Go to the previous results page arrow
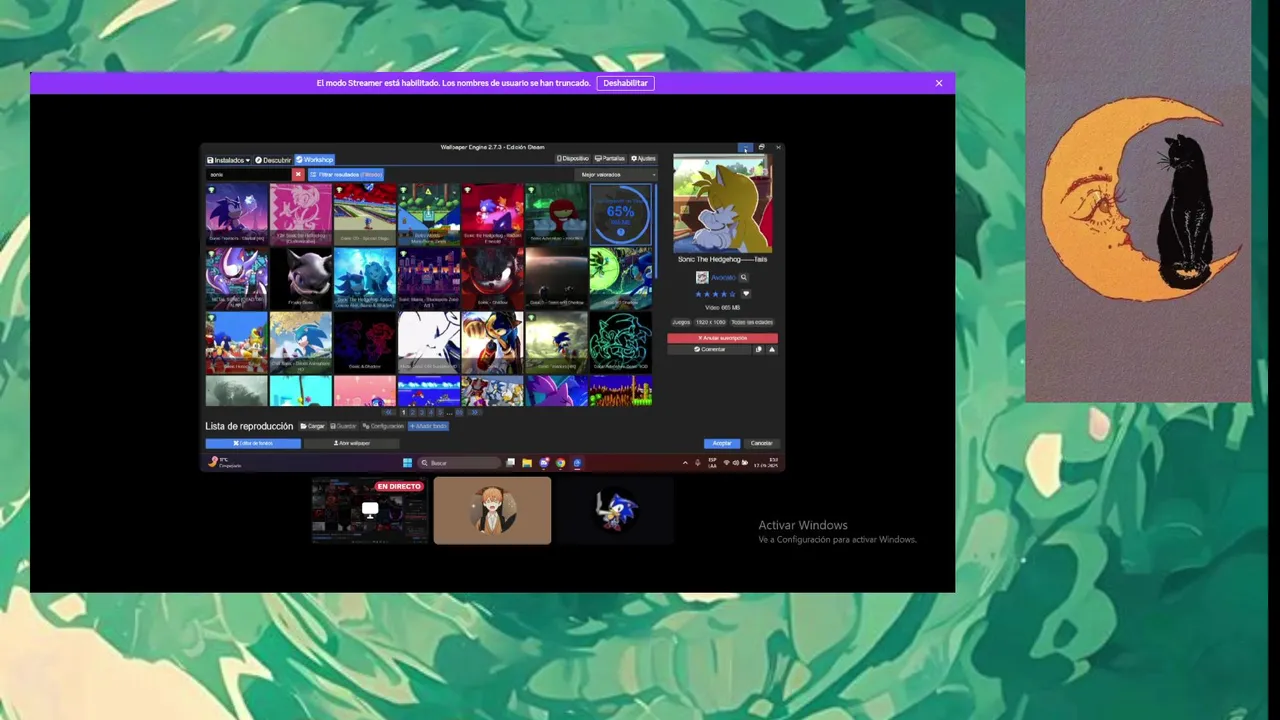Image resolution: width=1280 pixels, height=720 pixels. tap(389, 412)
